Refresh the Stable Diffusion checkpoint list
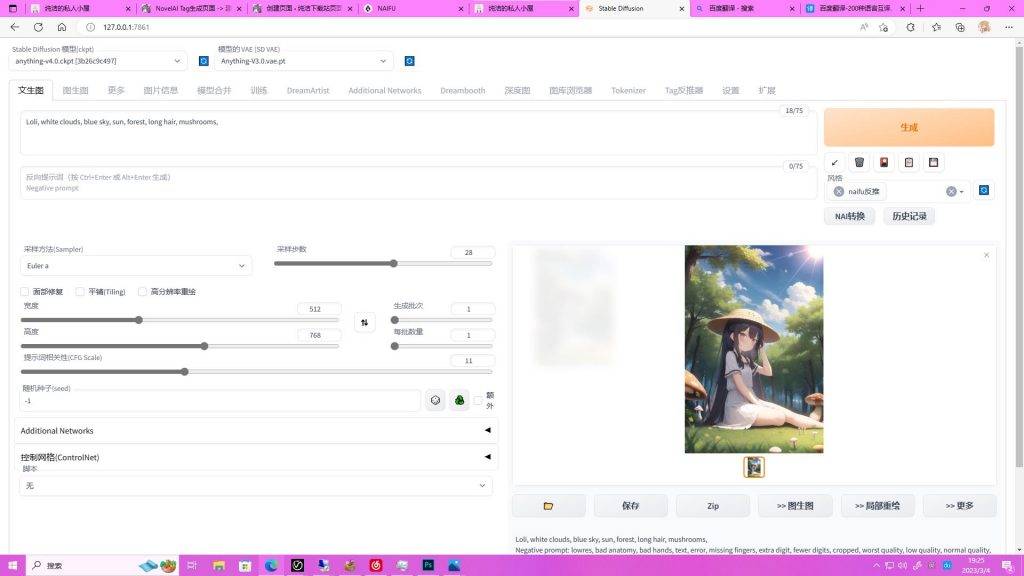 point(204,61)
